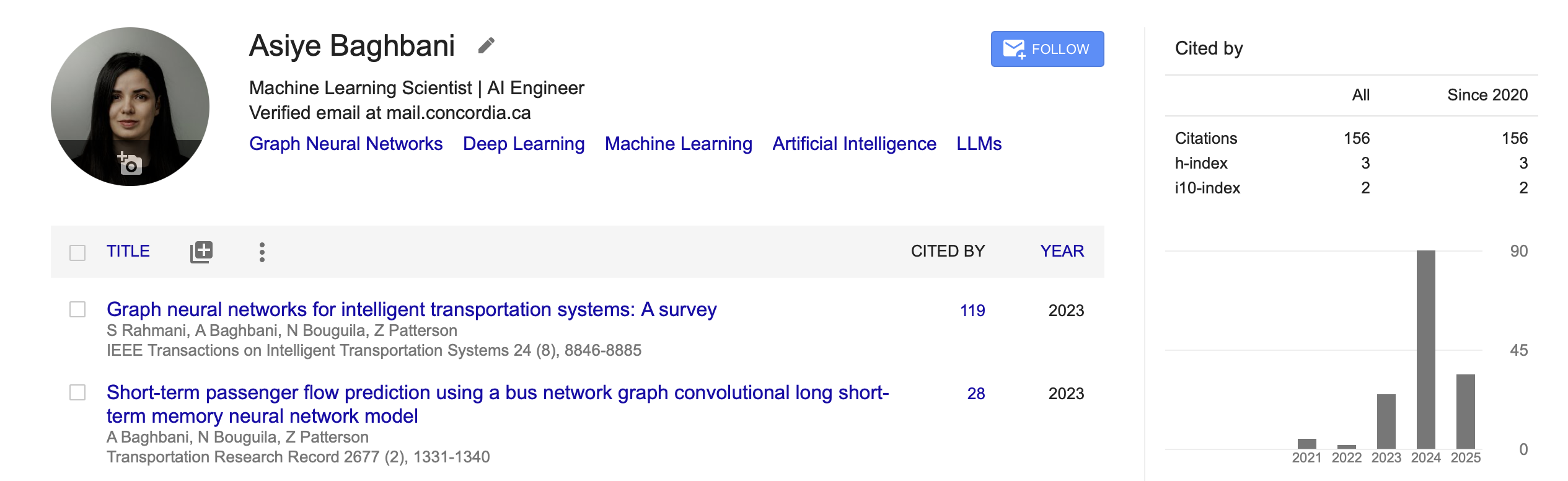Click the profile photo thumbnail
Image resolution: width=1568 pixels, height=481 pixels.
click(130, 107)
